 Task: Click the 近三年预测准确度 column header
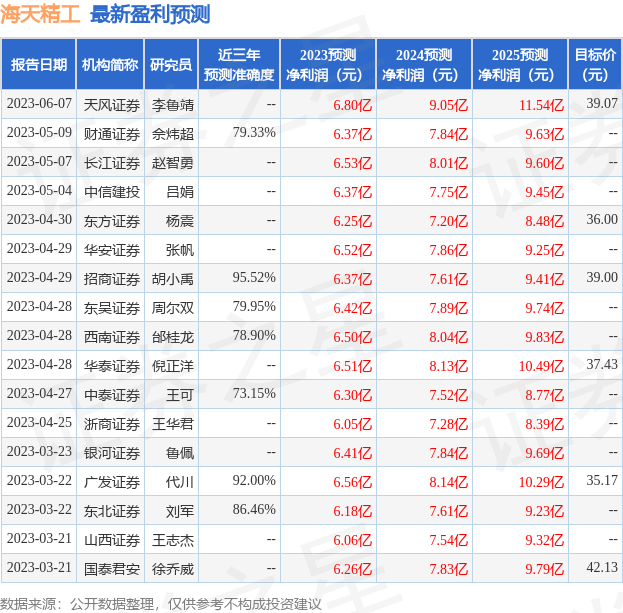239,64
